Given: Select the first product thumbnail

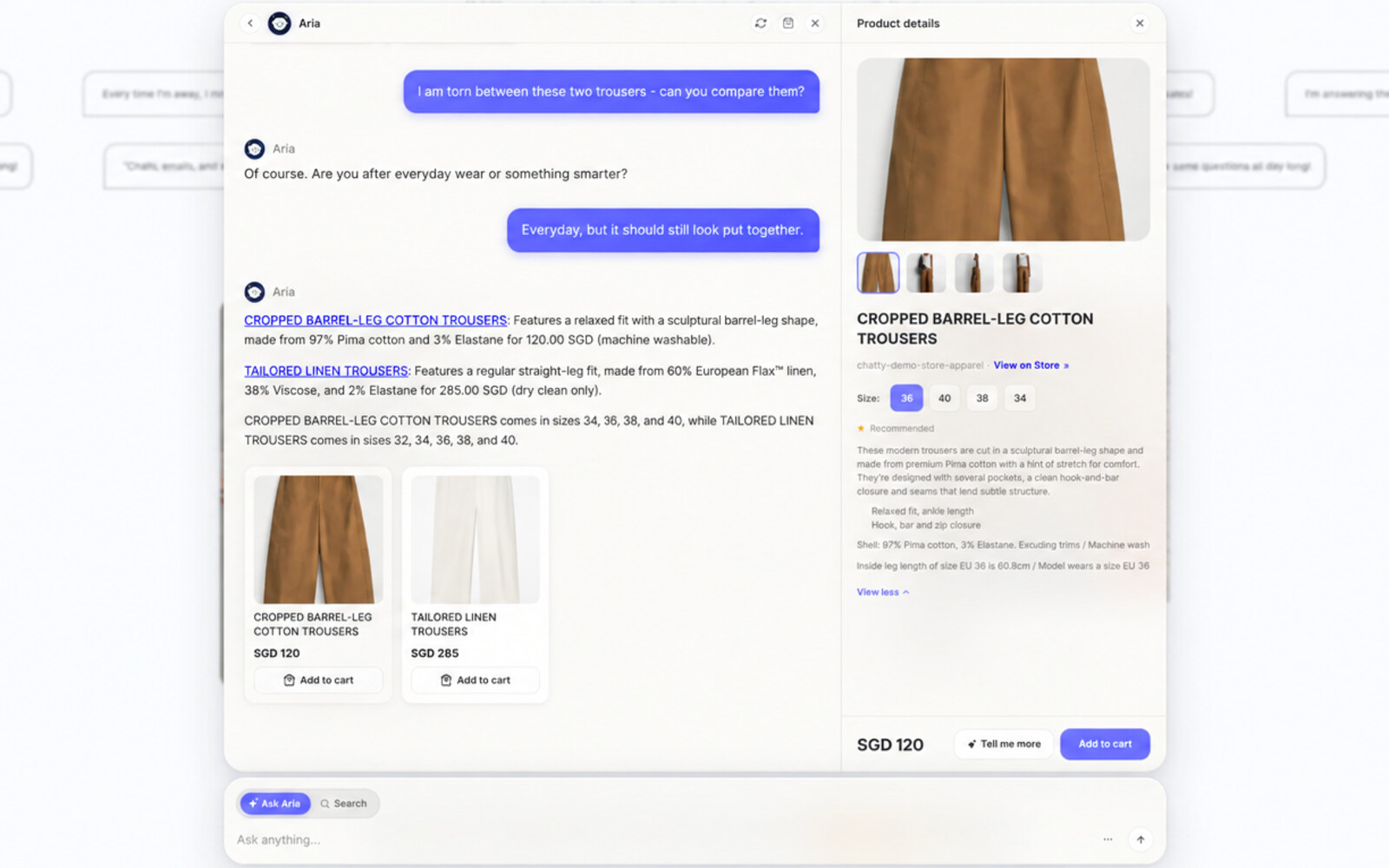Looking at the screenshot, I should point(878,273).
